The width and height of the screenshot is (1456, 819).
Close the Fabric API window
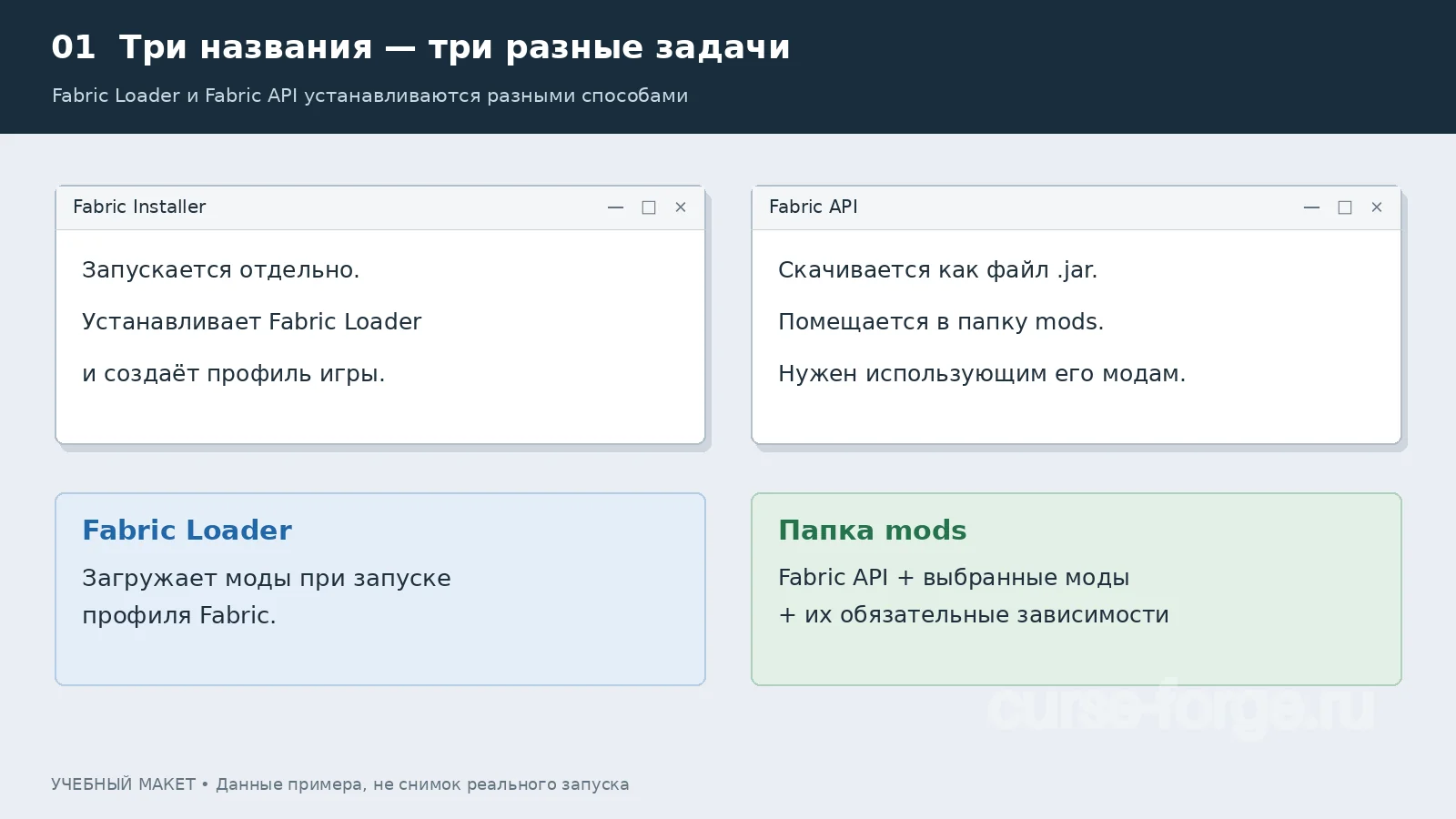tap(1377, 207)
